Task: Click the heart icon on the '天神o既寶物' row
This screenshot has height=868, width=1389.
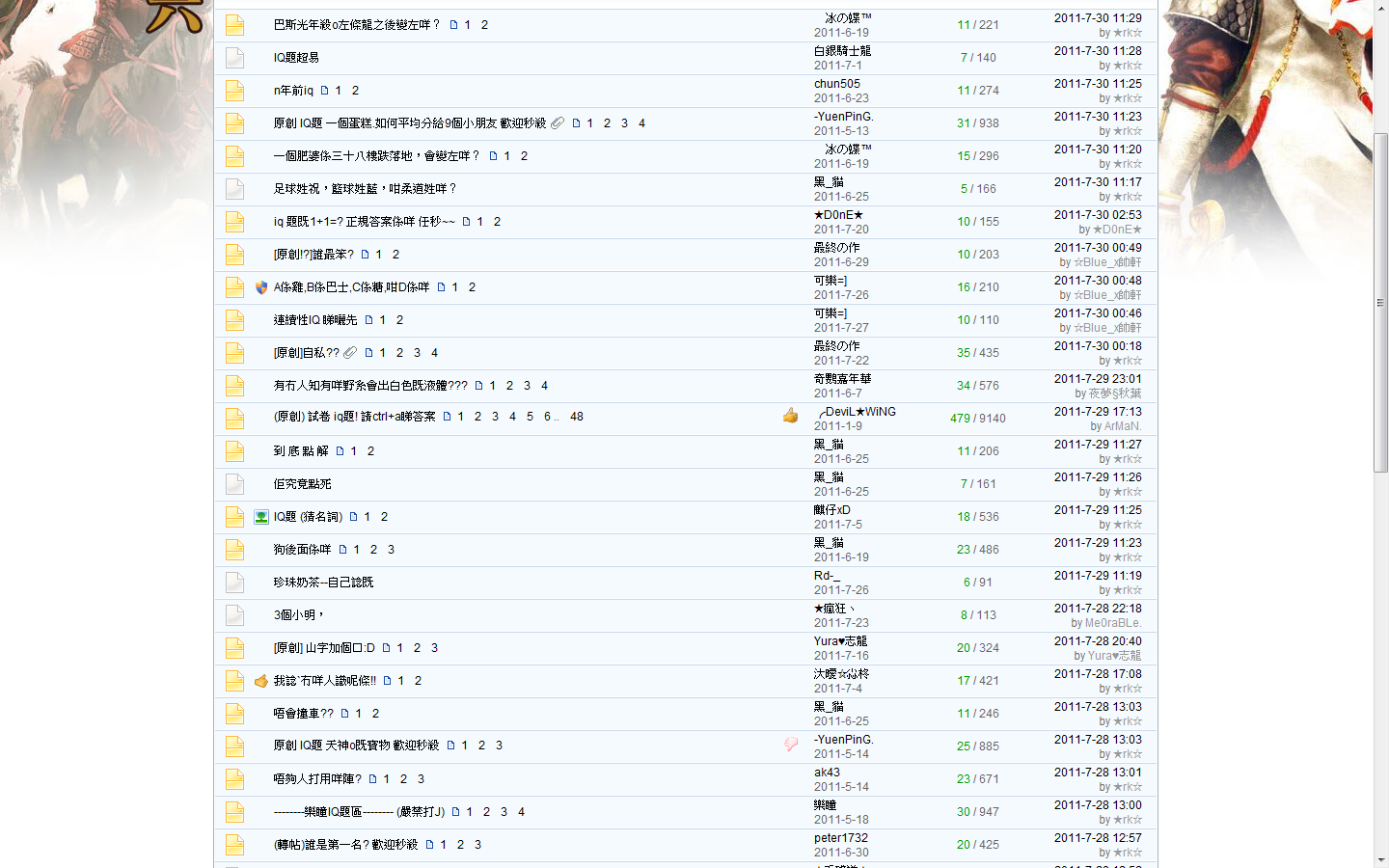Action: 791,744
